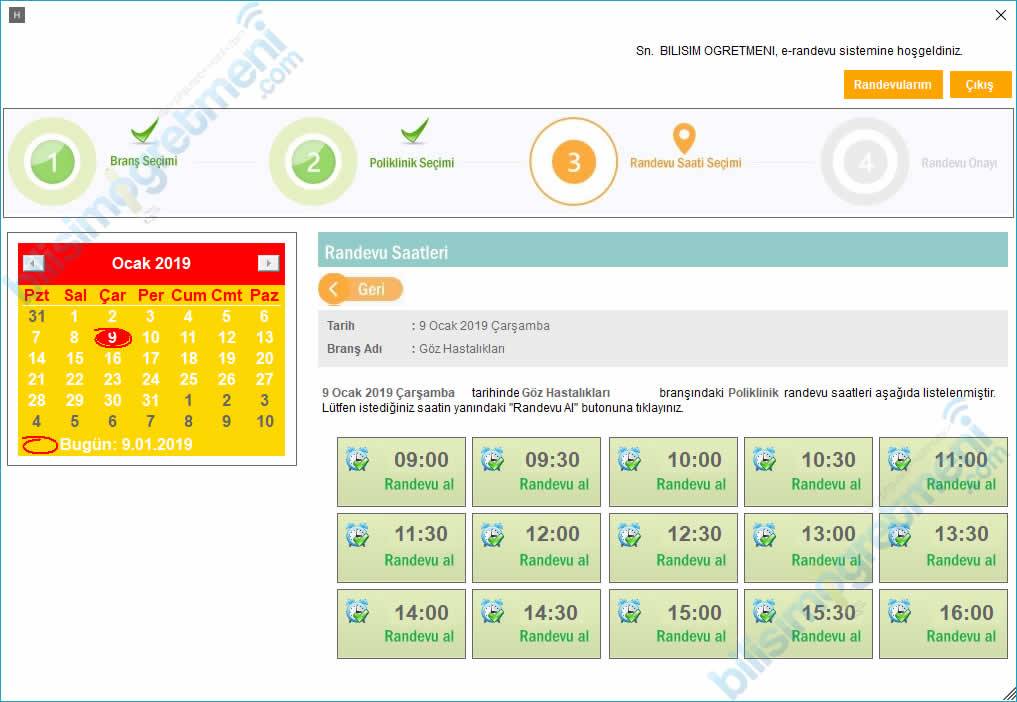The width and height of the screenshot is (1017, 702).
Task: Click the clock icon of the 12:00 slot
Action: [492, 535]
